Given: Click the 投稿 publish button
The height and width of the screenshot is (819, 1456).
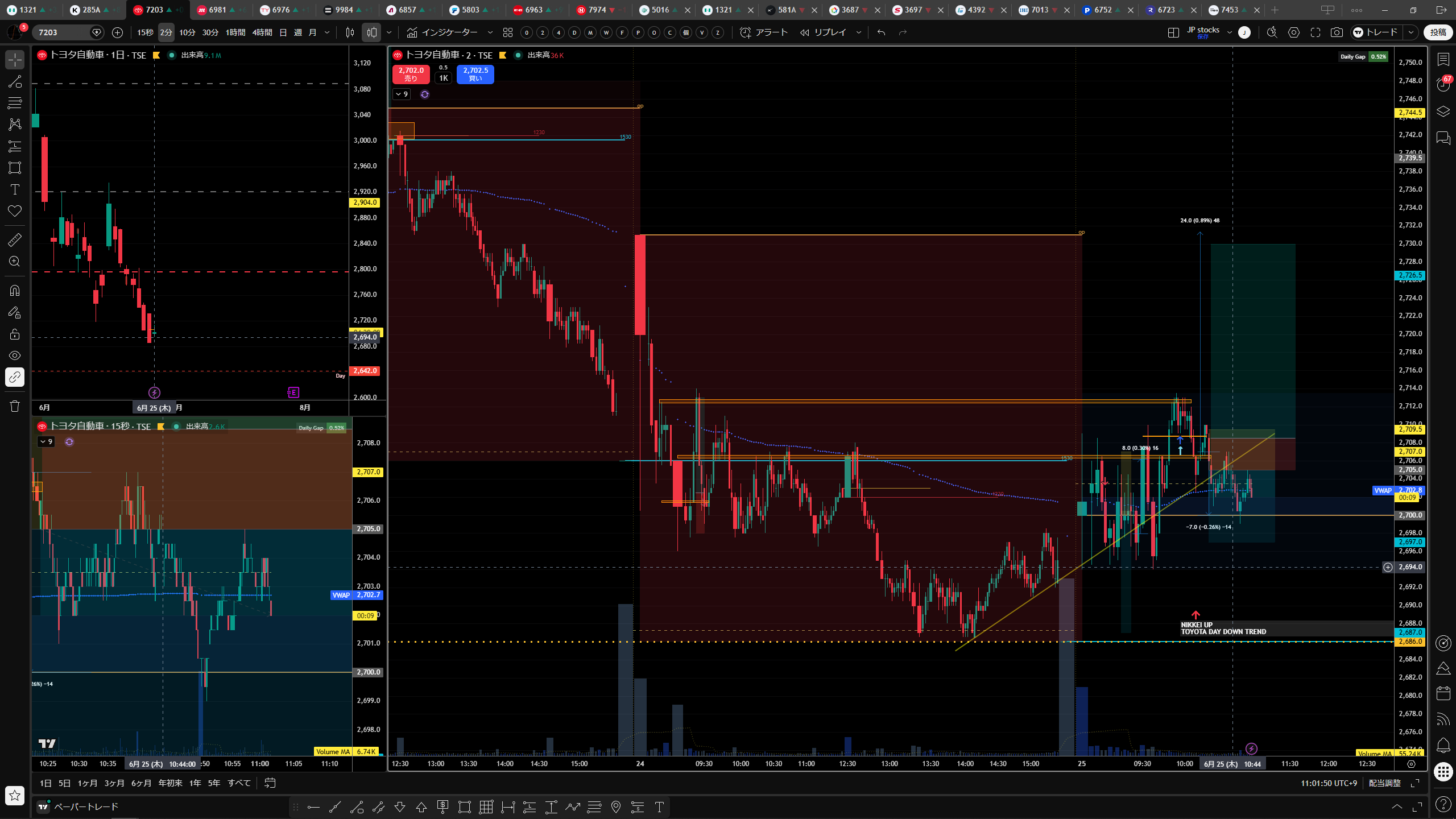Looking at the screenshot, I should pos(1438,32).
